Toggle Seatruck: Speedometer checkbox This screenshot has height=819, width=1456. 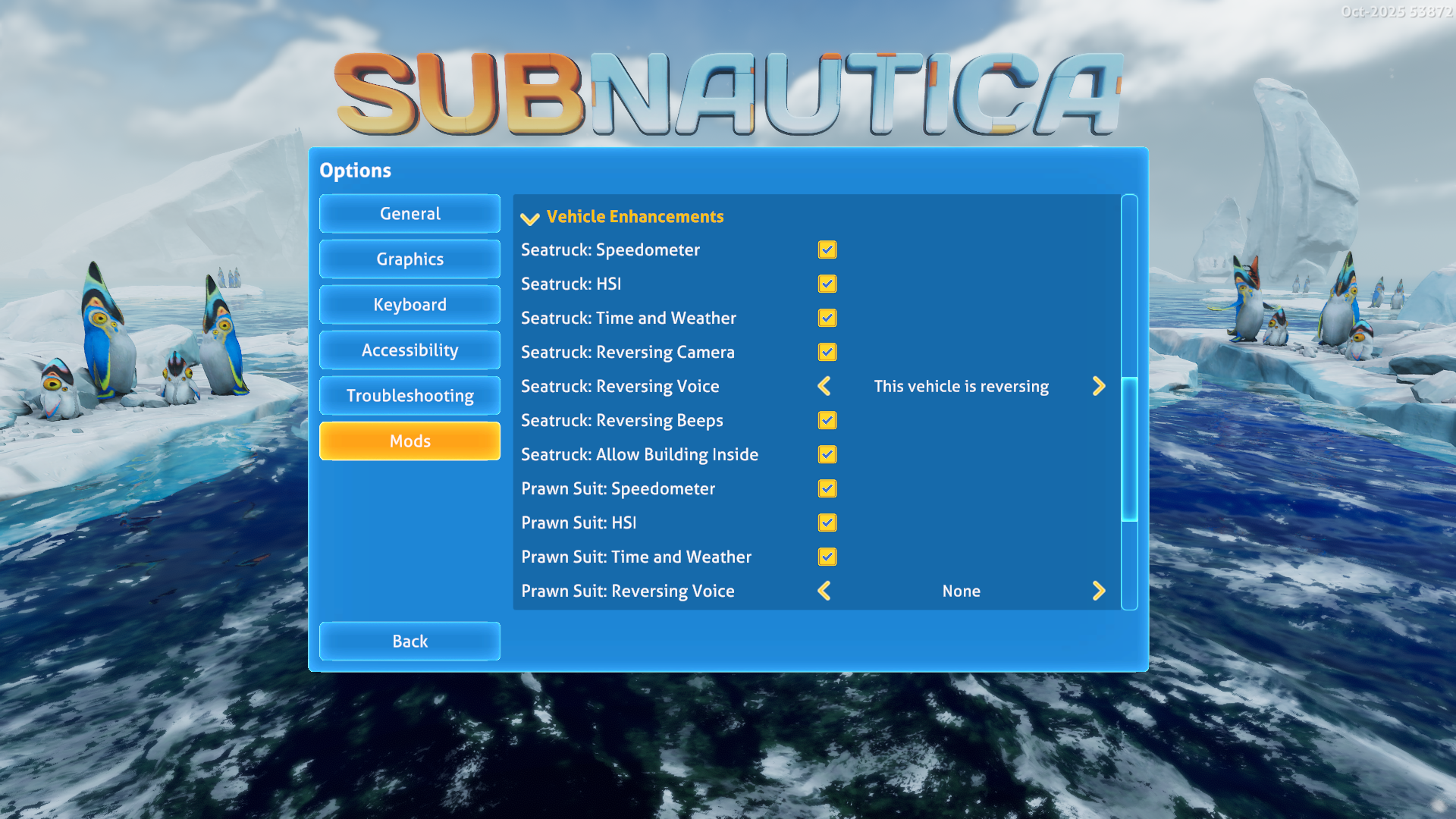pos(827,249)
